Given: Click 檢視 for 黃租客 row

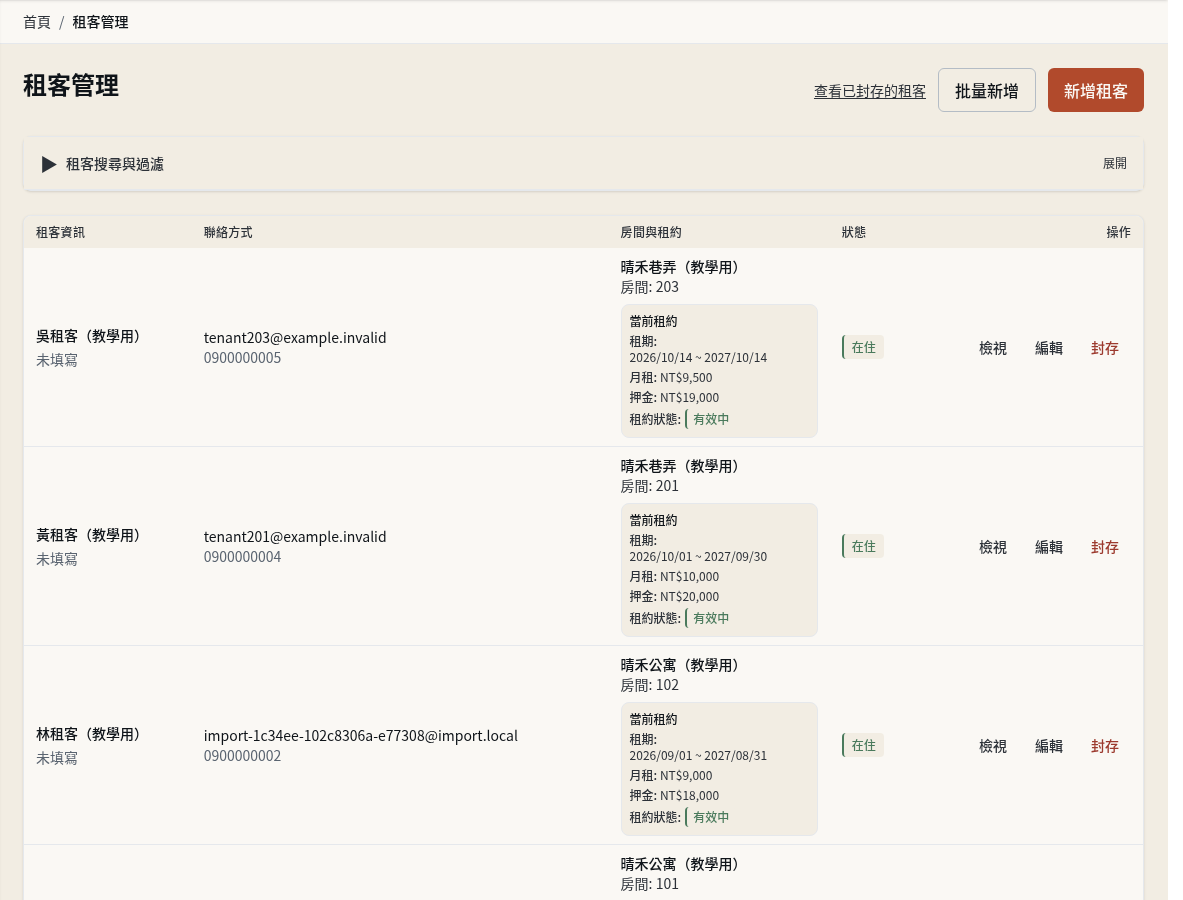Looking at the screenshot, I should 992,548.
